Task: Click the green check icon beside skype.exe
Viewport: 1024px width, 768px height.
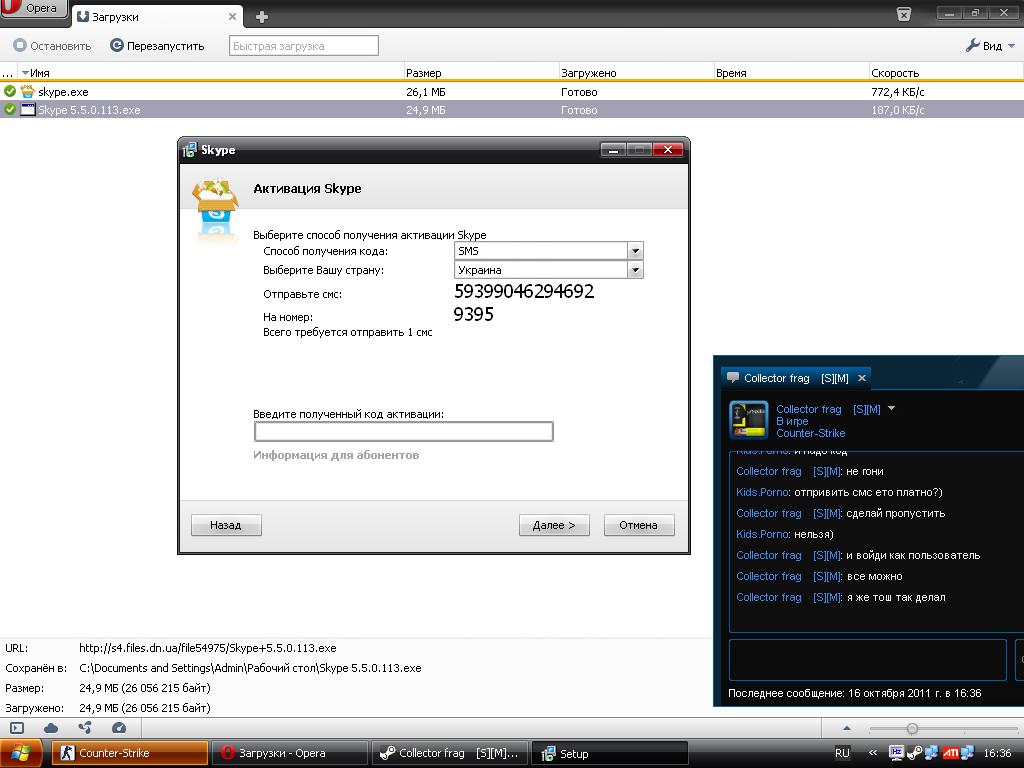Action: point(9,91)
